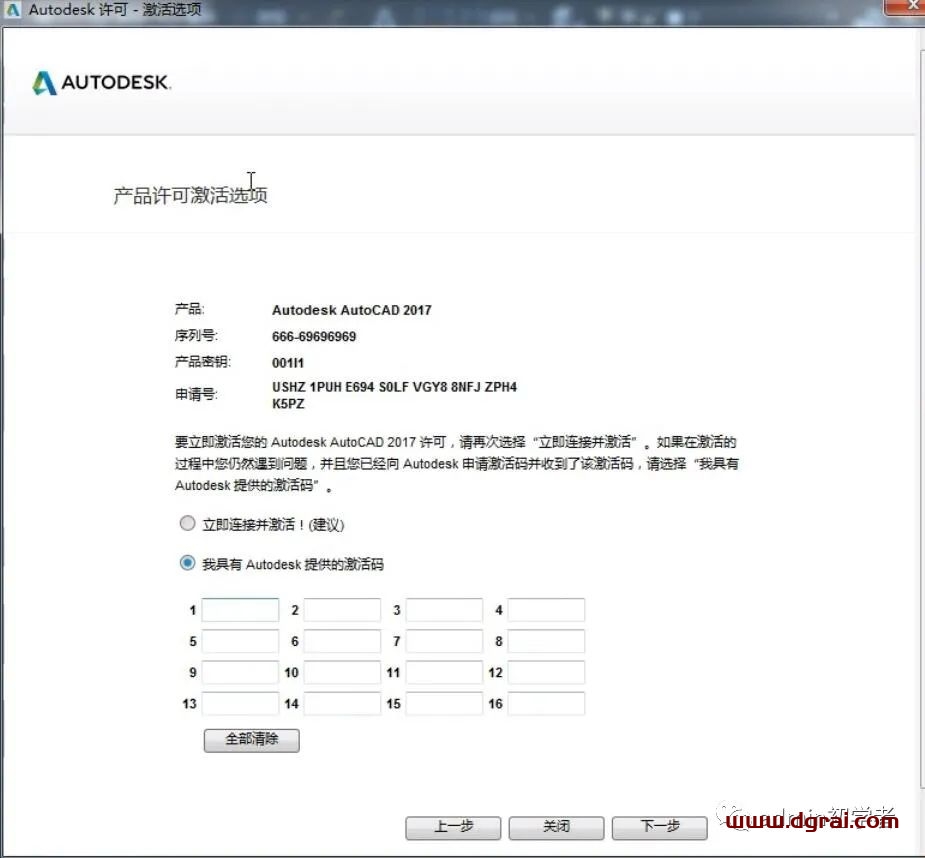This screenshot has width=925, height=858.
Task: Go back with the 上一步 button
Action: (x=453, y=827)
